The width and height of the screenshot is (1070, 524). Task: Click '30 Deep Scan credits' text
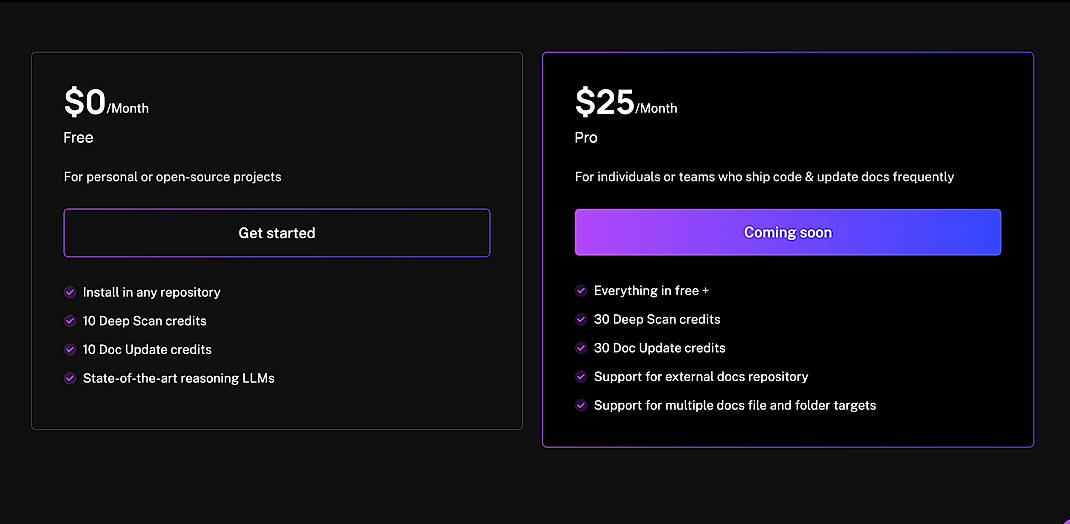(x=657, y=319)
